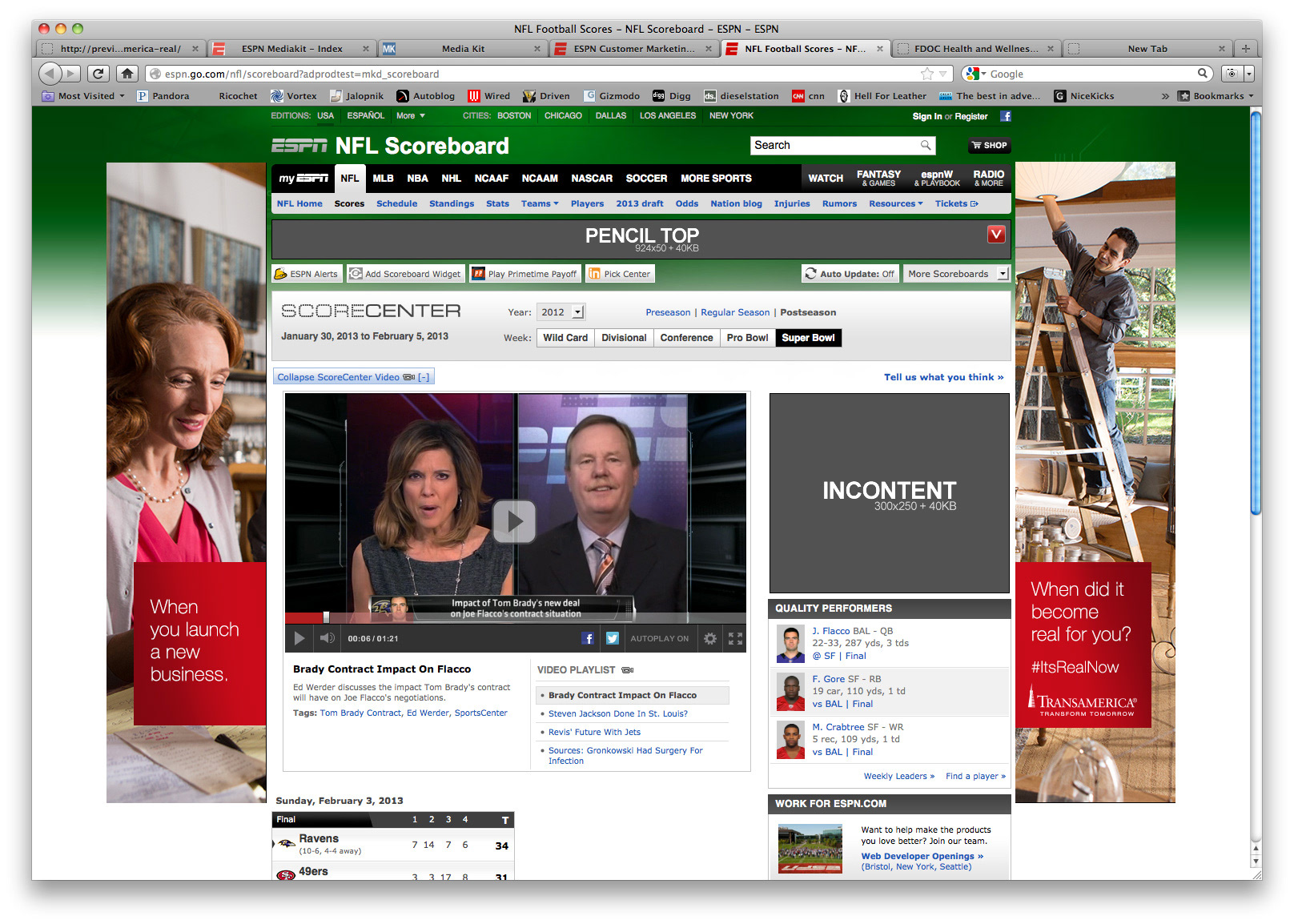Share video on Facebook
Viewport: 1294px width, 924px height.
(x=589, y=638)
